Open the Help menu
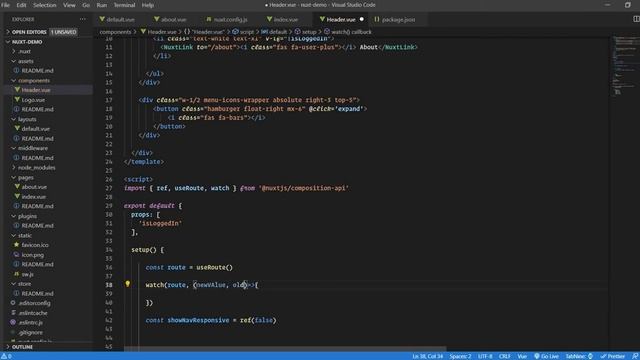 tap(148, 5)
